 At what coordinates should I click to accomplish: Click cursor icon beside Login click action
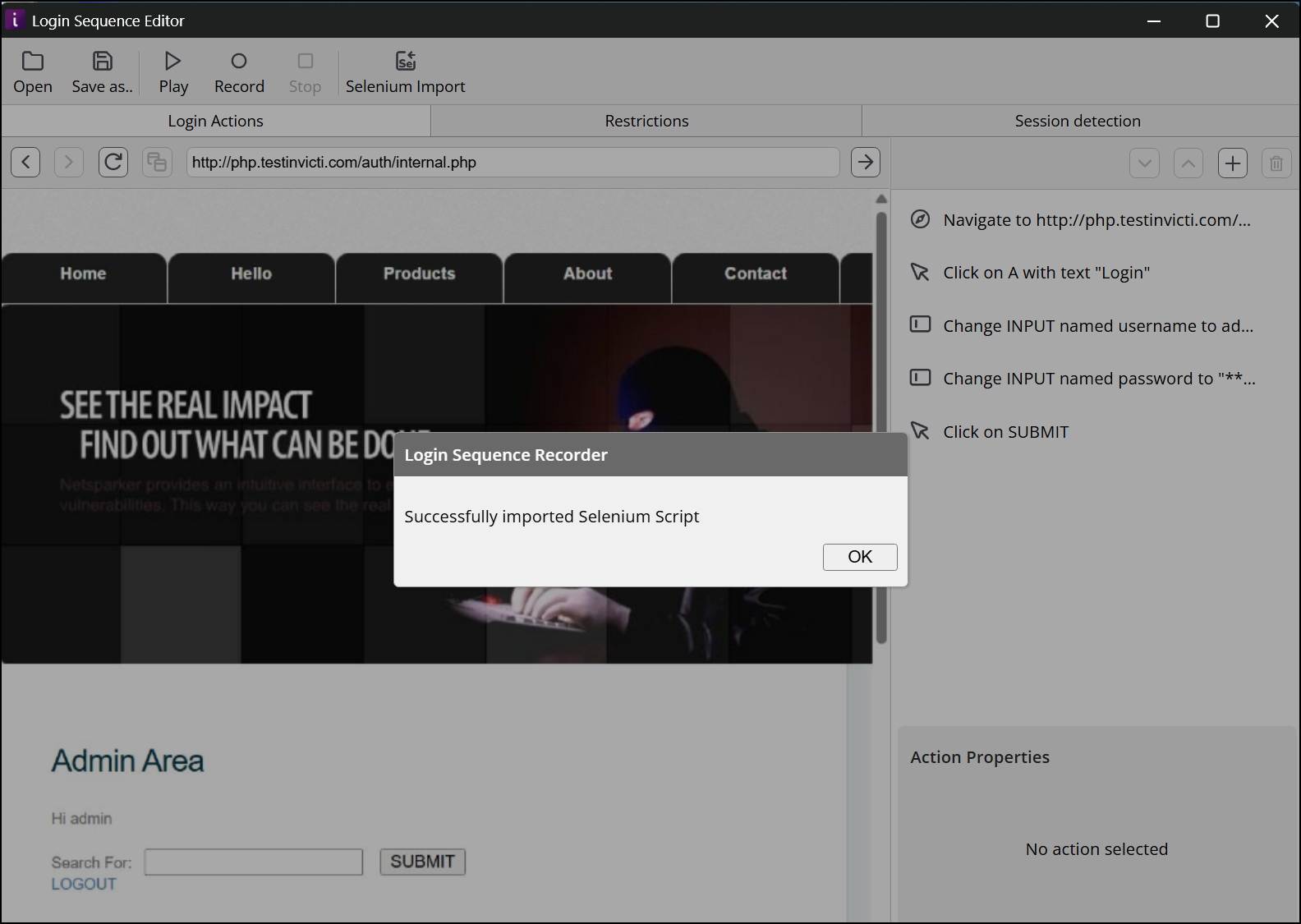pyautogui.click(x=920, y=272)
